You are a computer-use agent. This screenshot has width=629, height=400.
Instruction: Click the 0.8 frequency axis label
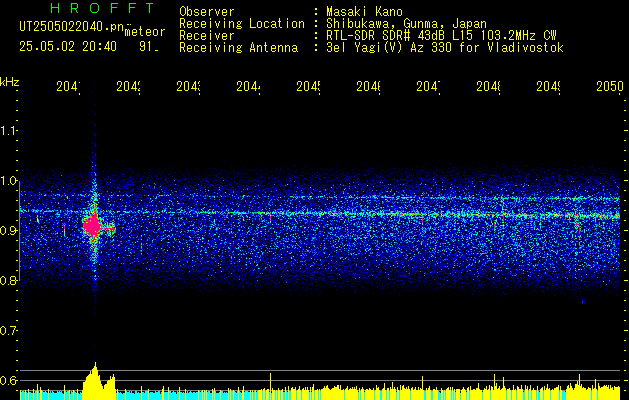pos(9,280)
